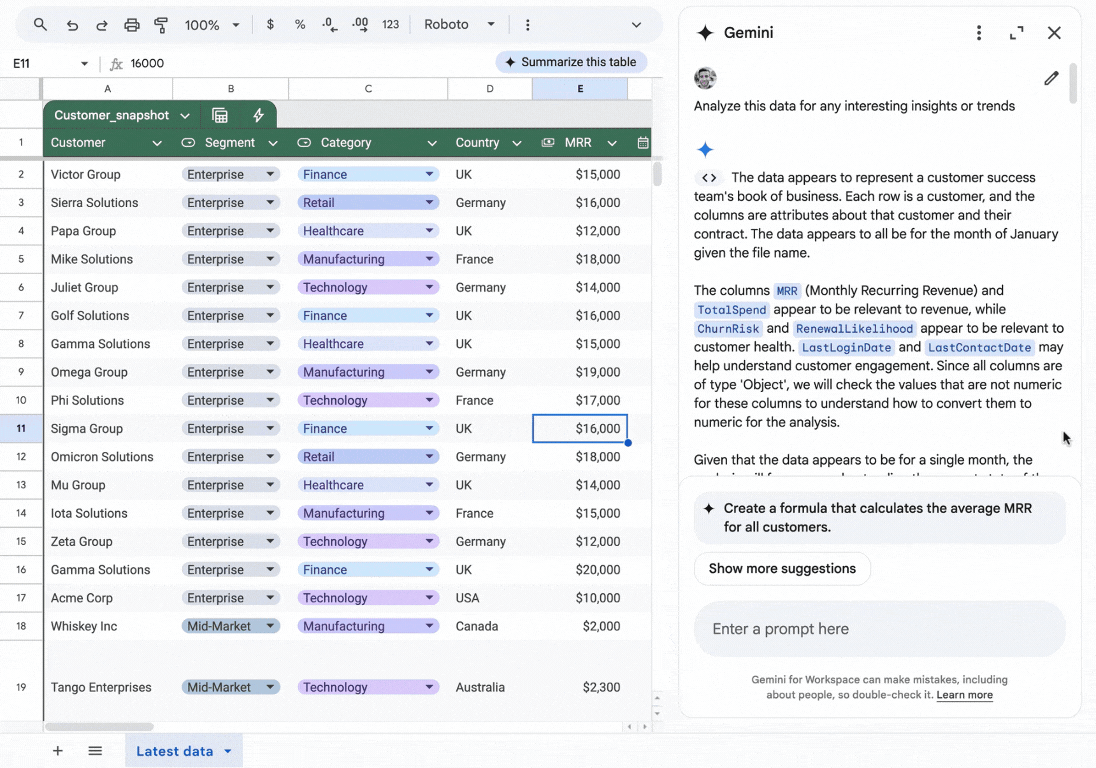Open the Learn more link

(965, 695)
